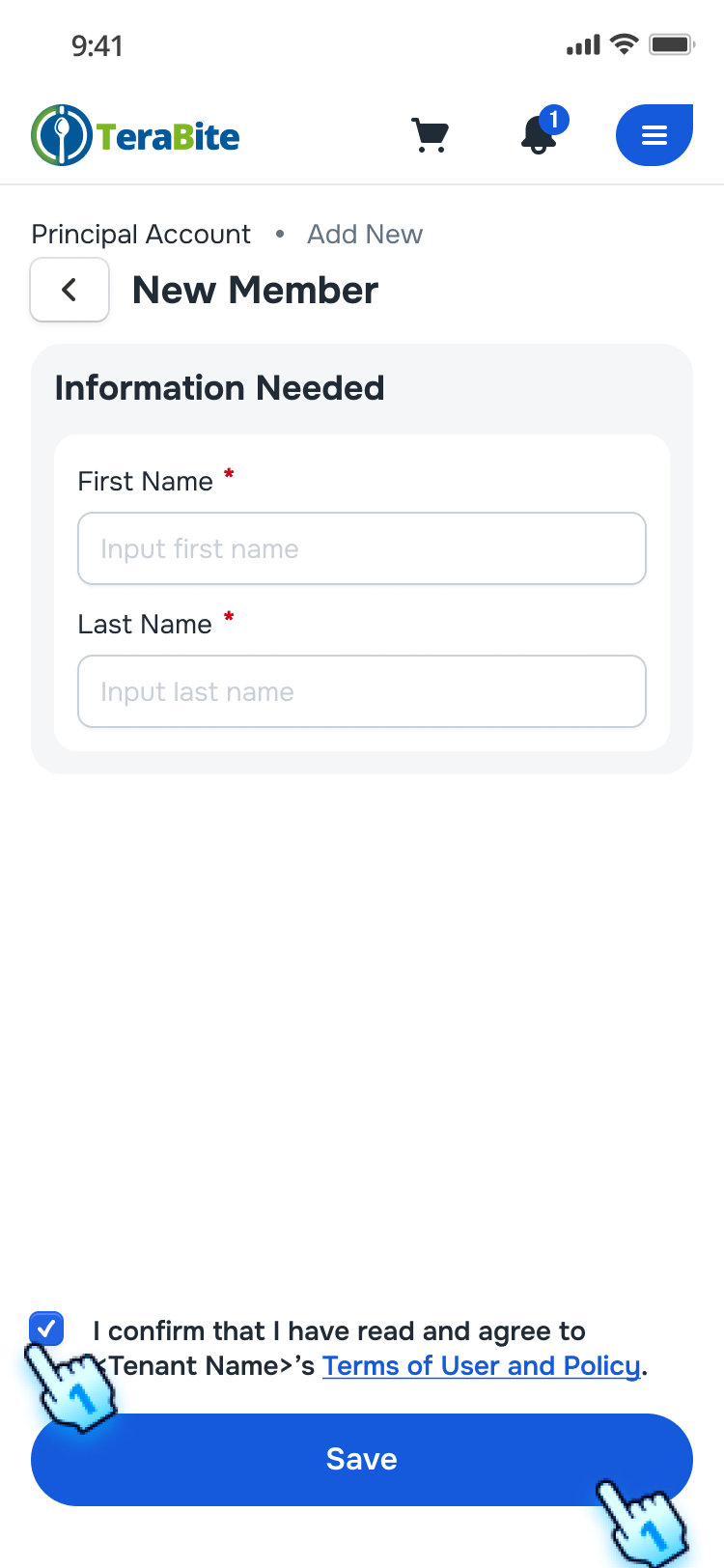Open the hamburger navigation menu
This screenshot has height=1568, width=724.
654,135
